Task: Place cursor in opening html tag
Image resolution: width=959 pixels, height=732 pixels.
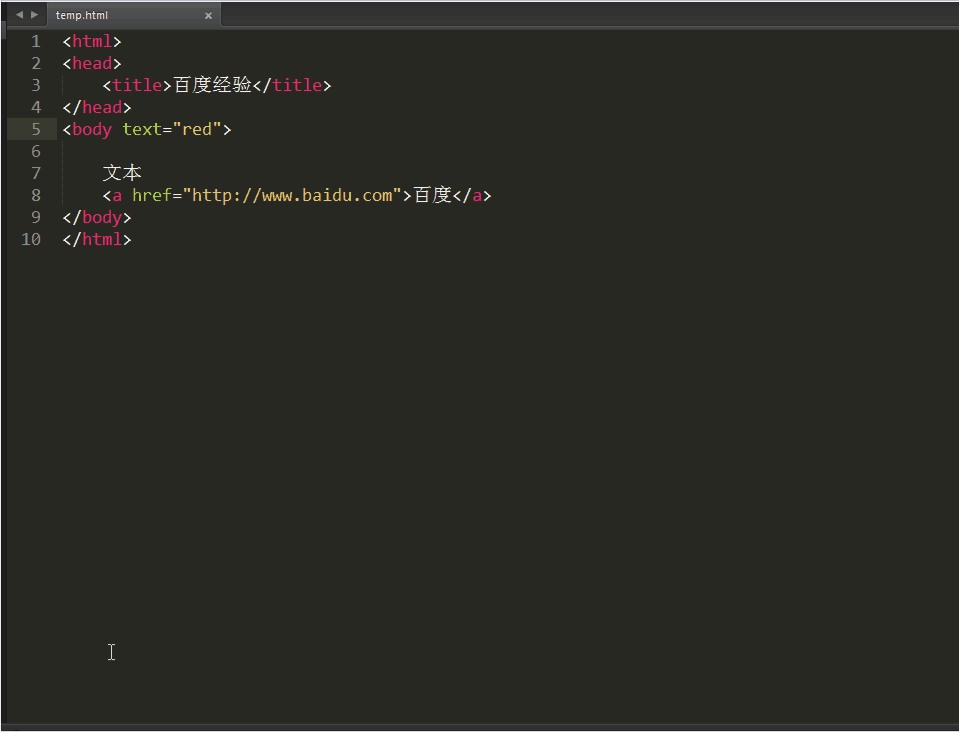Action: click(92, 42)
